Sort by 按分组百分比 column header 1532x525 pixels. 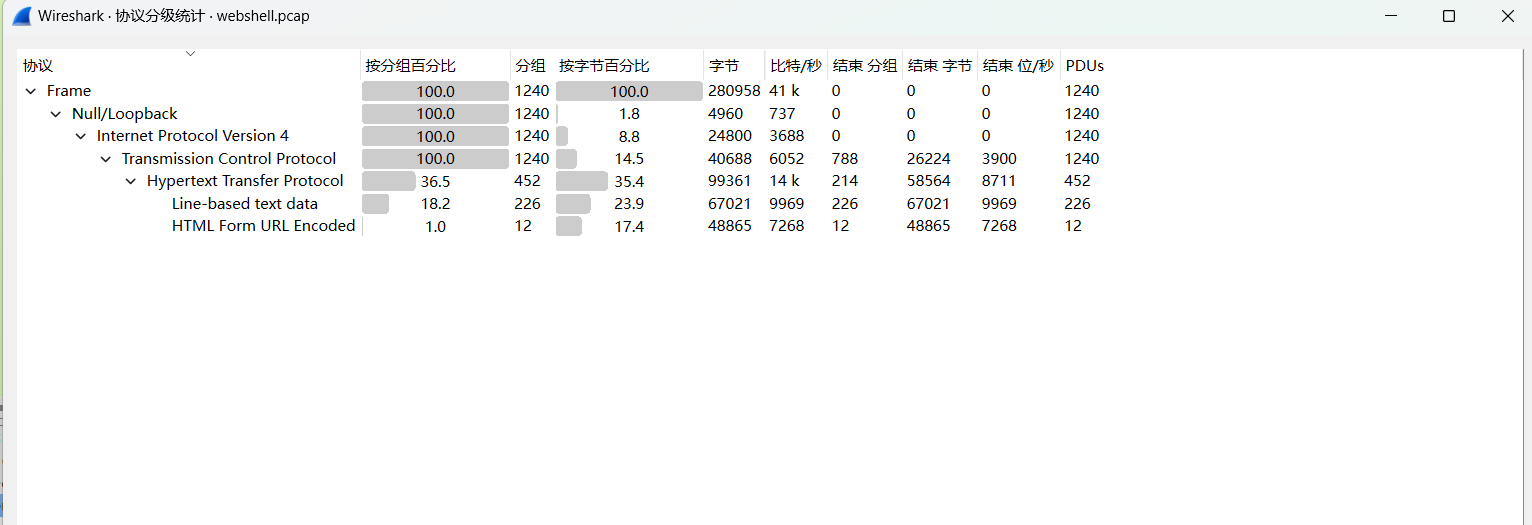(x=435, y=66)
